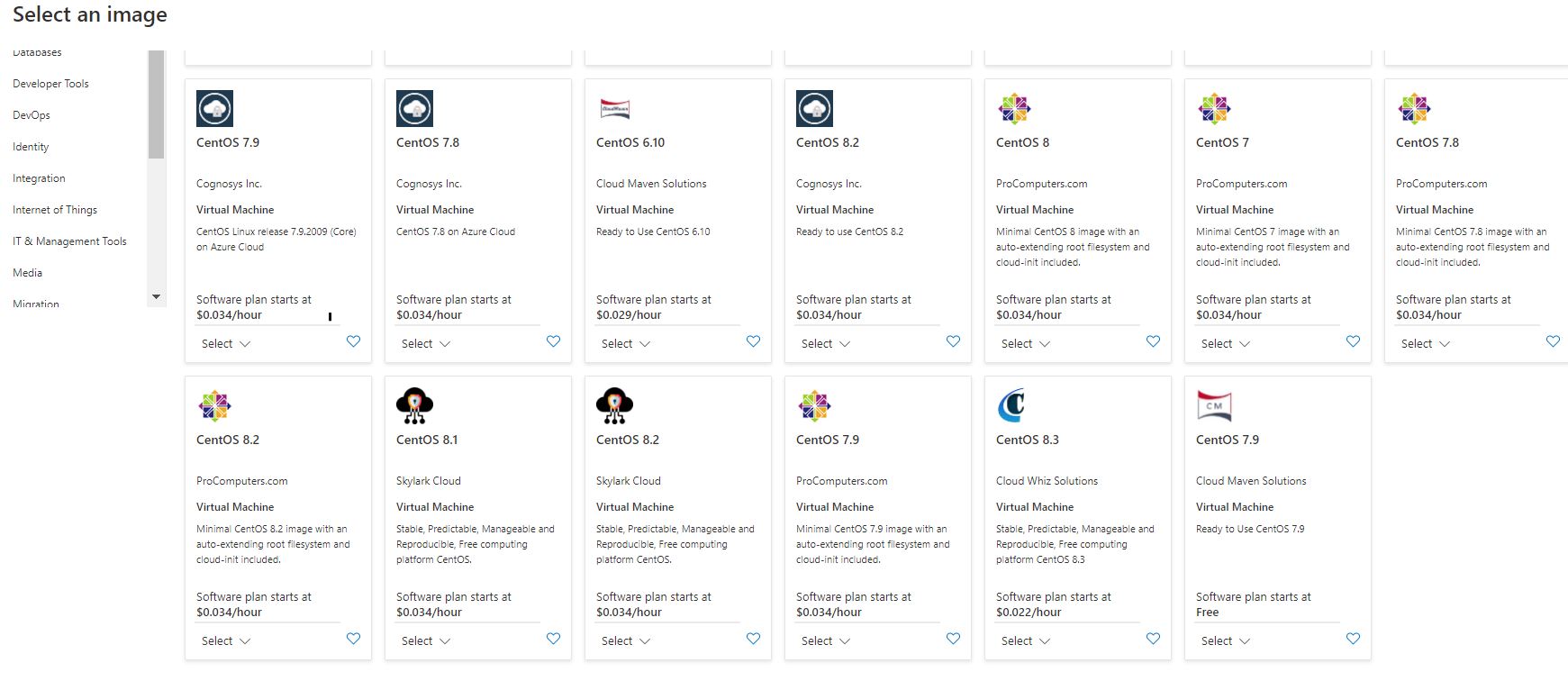Screen dimensions: 1568x681
Task: Open CentOS 8.3 title link
Action: 1028,440
